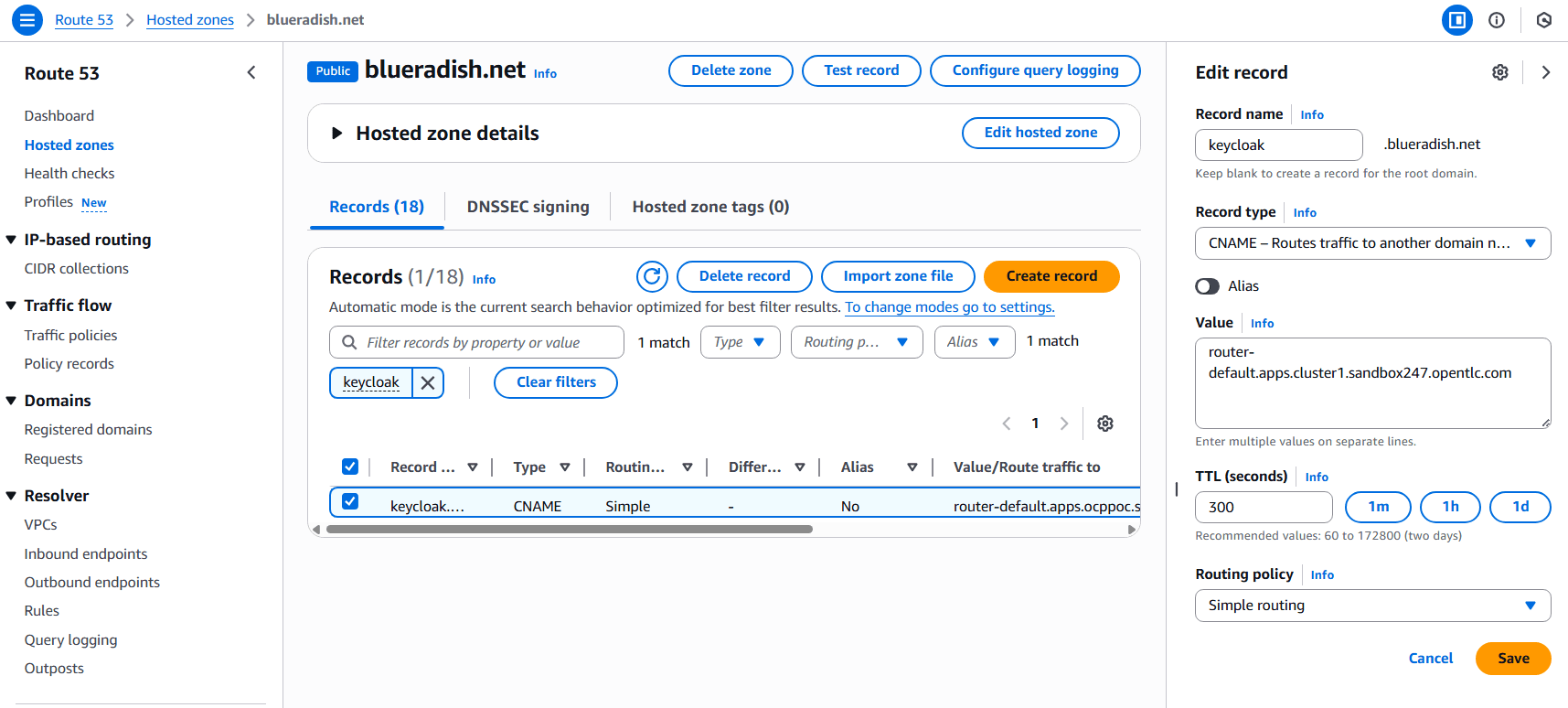1568x708 pixels.
Task: Cancel editing the record
Action: coord(1430,659)
